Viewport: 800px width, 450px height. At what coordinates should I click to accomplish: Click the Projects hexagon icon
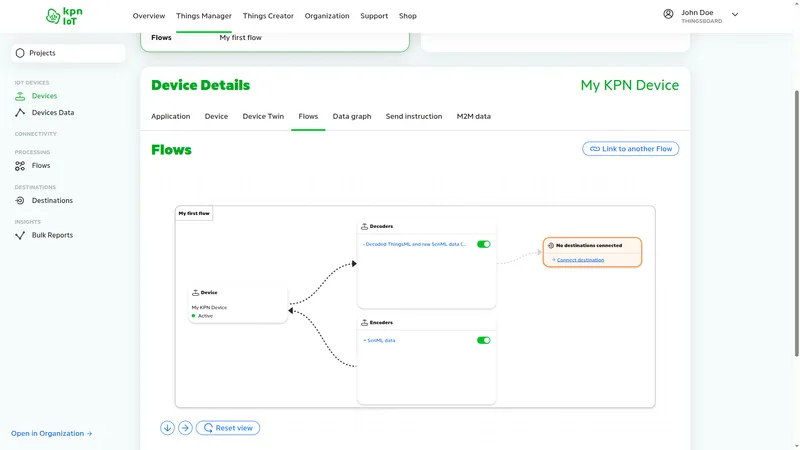[20, 53]
